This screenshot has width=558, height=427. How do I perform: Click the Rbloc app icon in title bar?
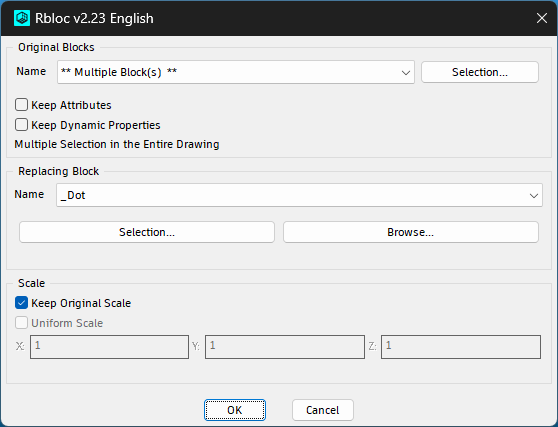click(22, 18)
